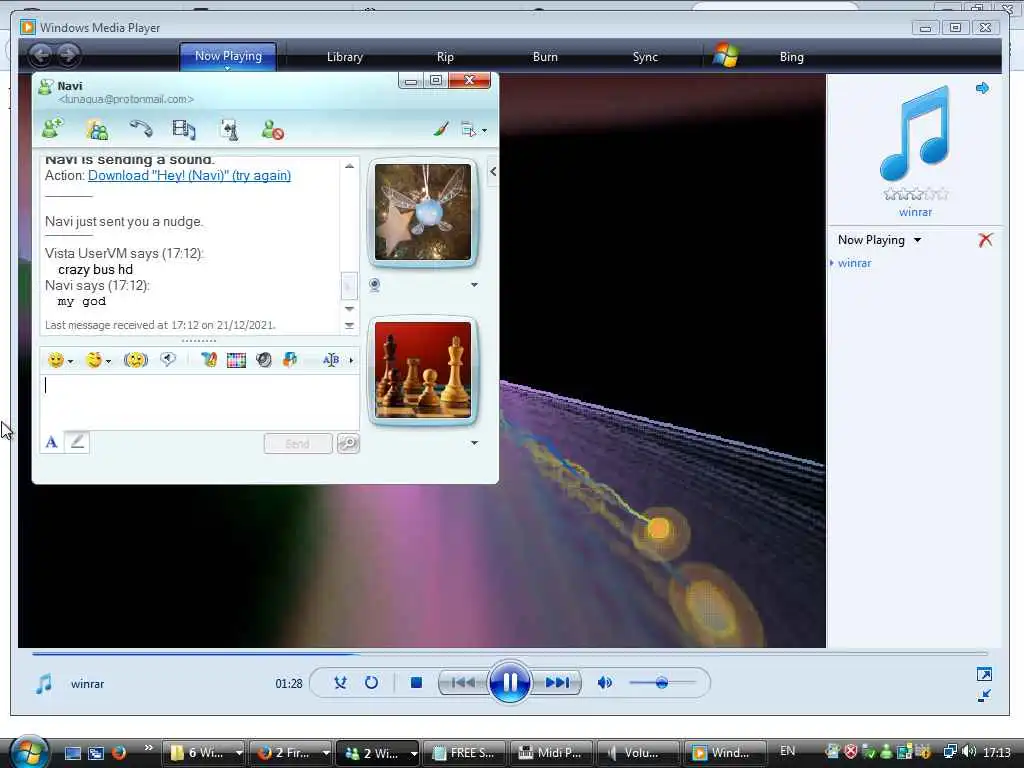Open the custom color pack grid icon
The image size is (1024, 768).
click(x=236, y=360)
